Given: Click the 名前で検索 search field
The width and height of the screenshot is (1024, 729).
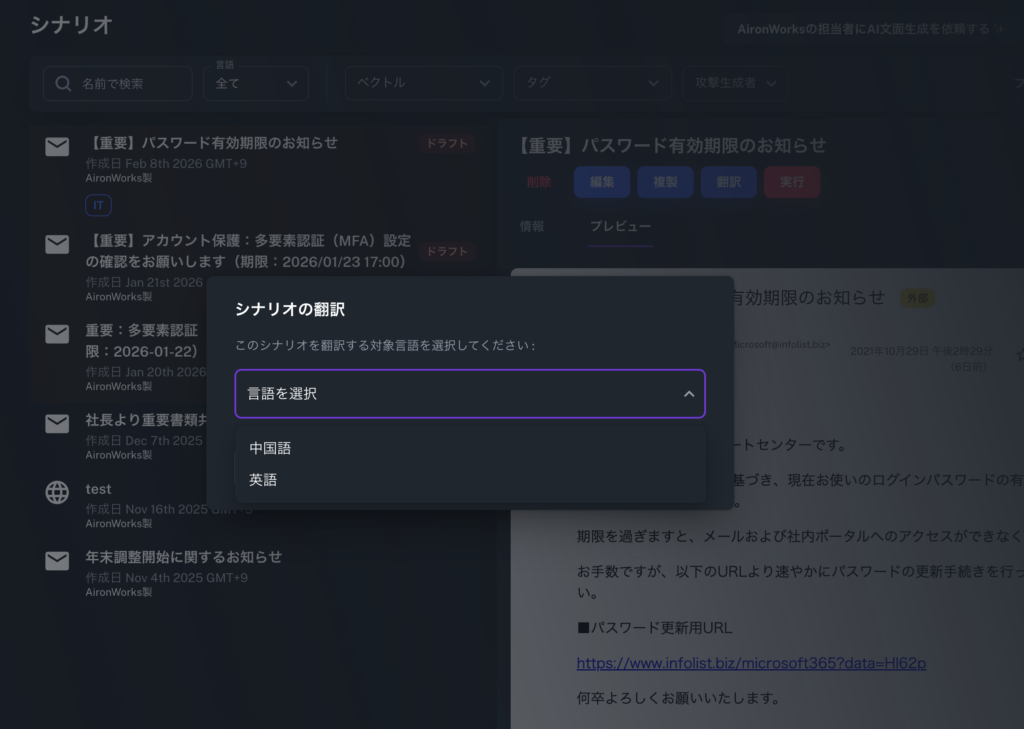Looking at the screenshot, I should click(x=130, y=84).
